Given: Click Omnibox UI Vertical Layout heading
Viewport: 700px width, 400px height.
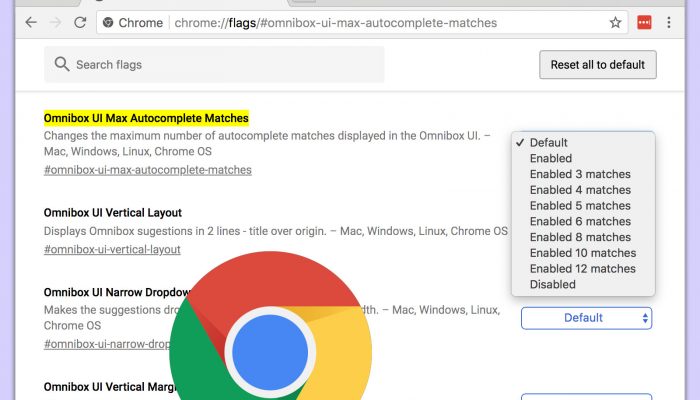Looking at the screenshot, I should click(112, 212).
